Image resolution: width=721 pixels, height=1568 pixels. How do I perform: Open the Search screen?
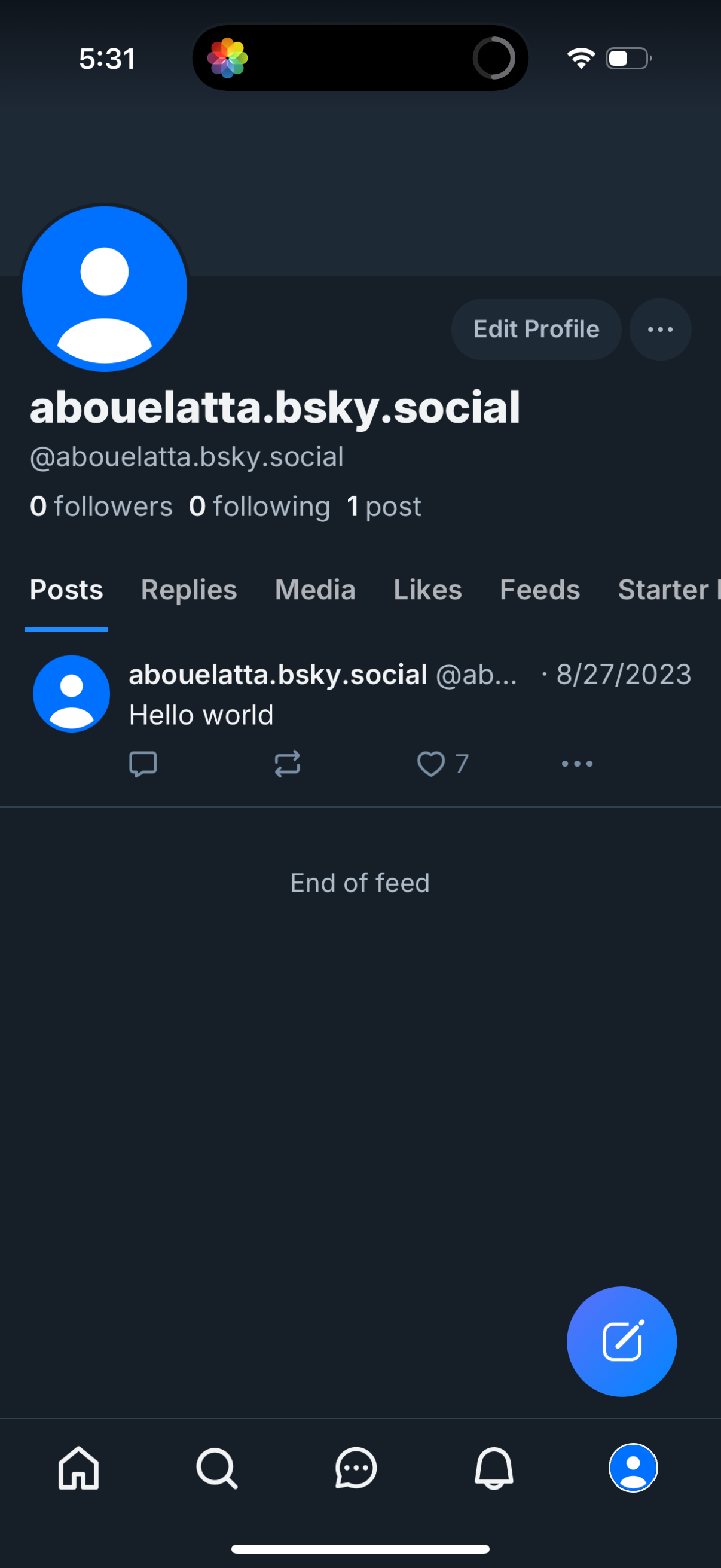[x=216, y=1468]
